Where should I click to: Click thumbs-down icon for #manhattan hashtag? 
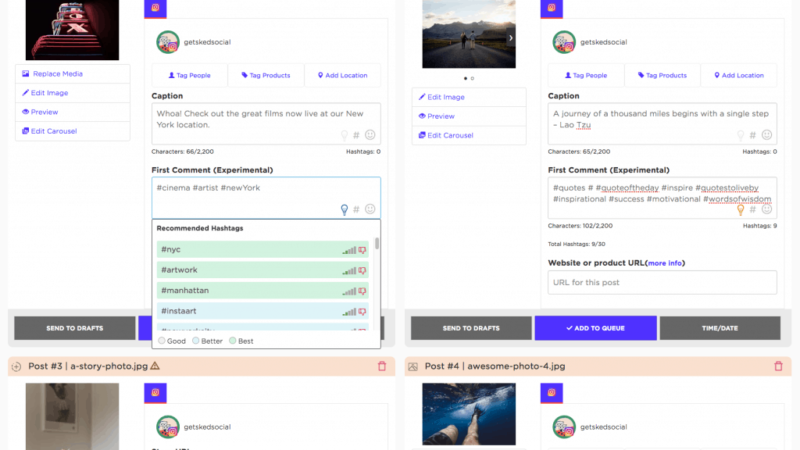tap(362, 291)
